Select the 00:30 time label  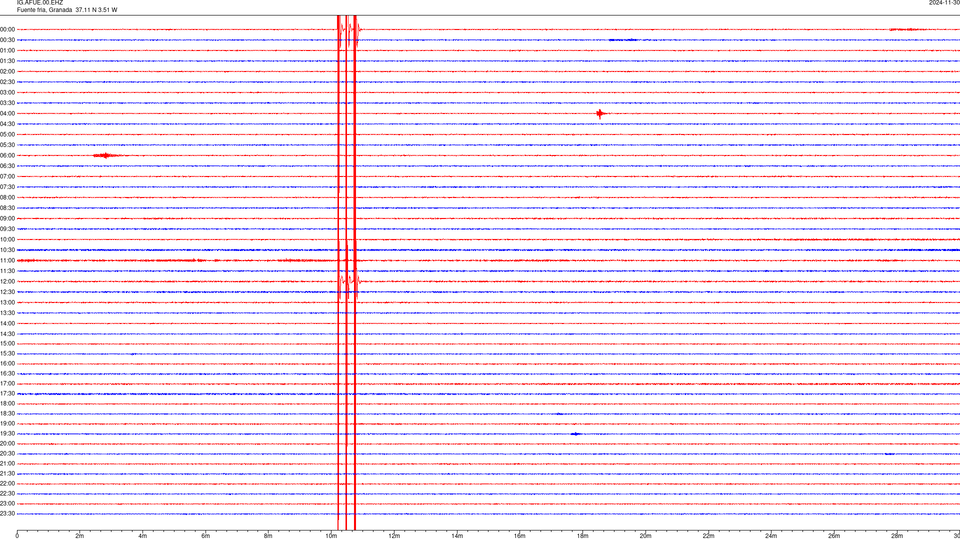(7, 40)
